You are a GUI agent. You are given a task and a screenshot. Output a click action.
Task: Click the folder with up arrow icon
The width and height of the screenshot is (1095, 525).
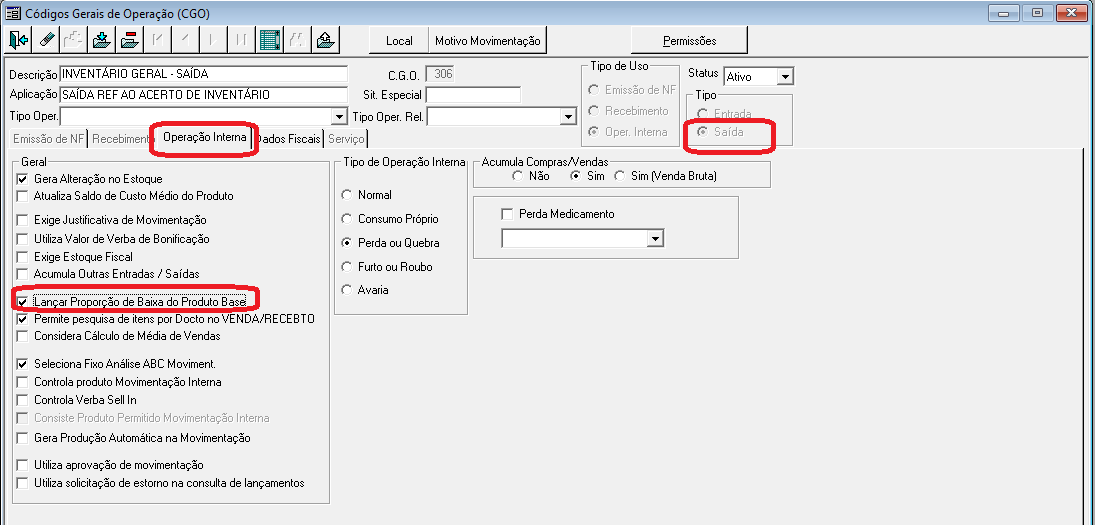(323, 40)
